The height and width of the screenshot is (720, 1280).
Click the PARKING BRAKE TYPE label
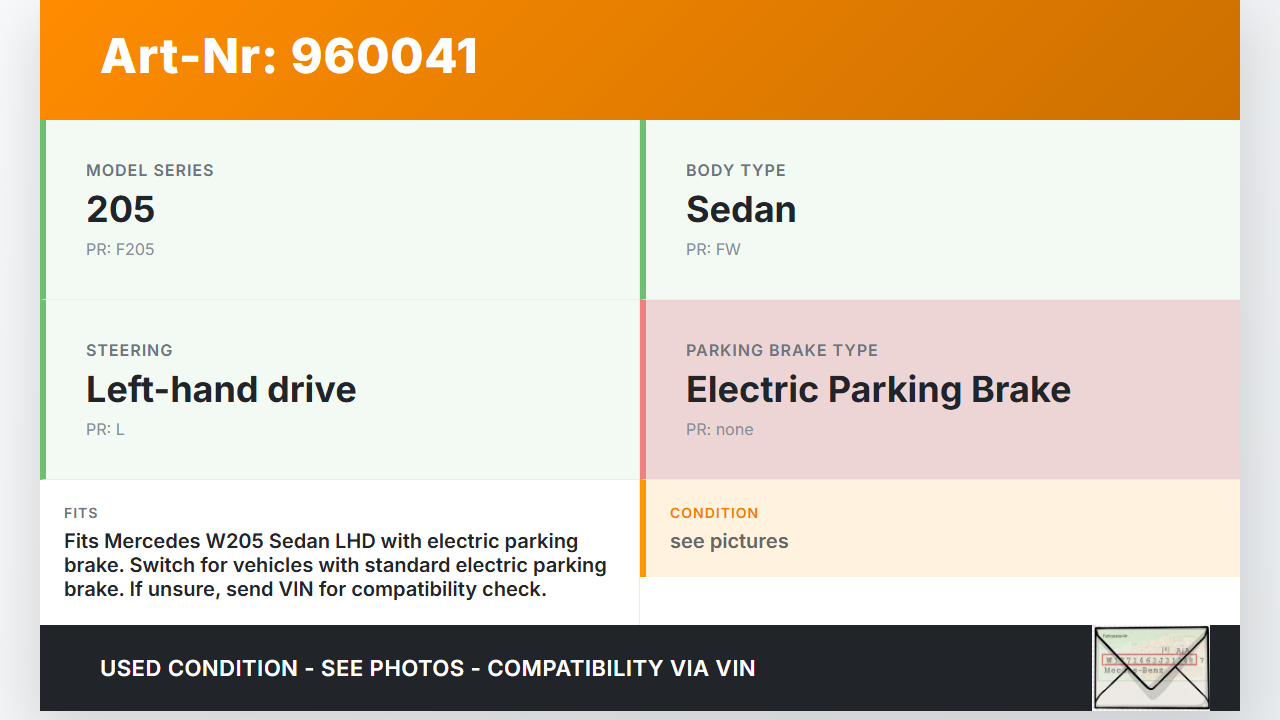tap(782, 351)
